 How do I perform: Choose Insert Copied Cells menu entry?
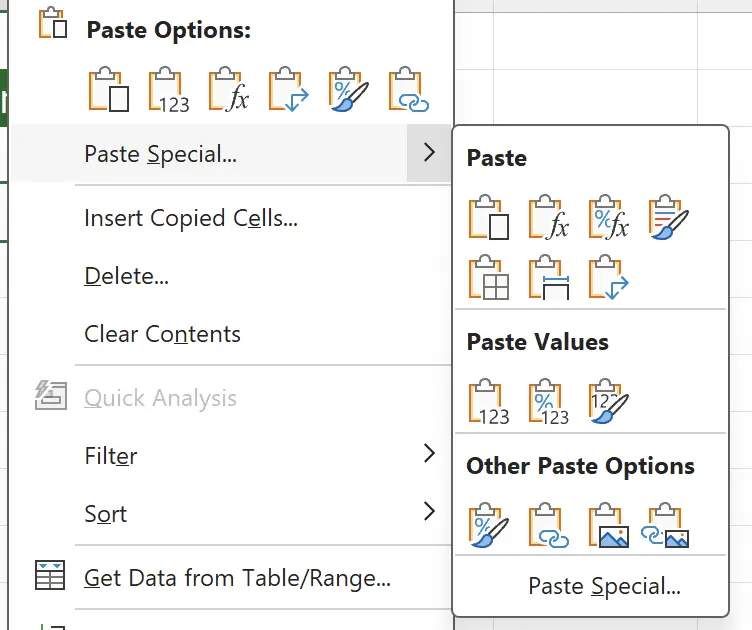(191, 218)
